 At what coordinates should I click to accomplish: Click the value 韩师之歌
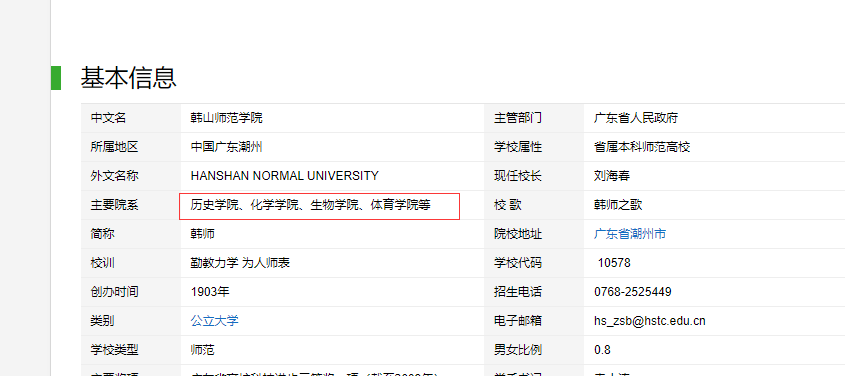[618, 205]
